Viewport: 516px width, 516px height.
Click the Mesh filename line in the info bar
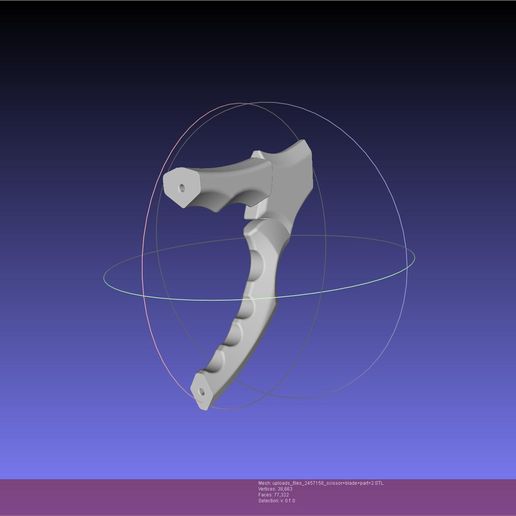tap(321, 483)
